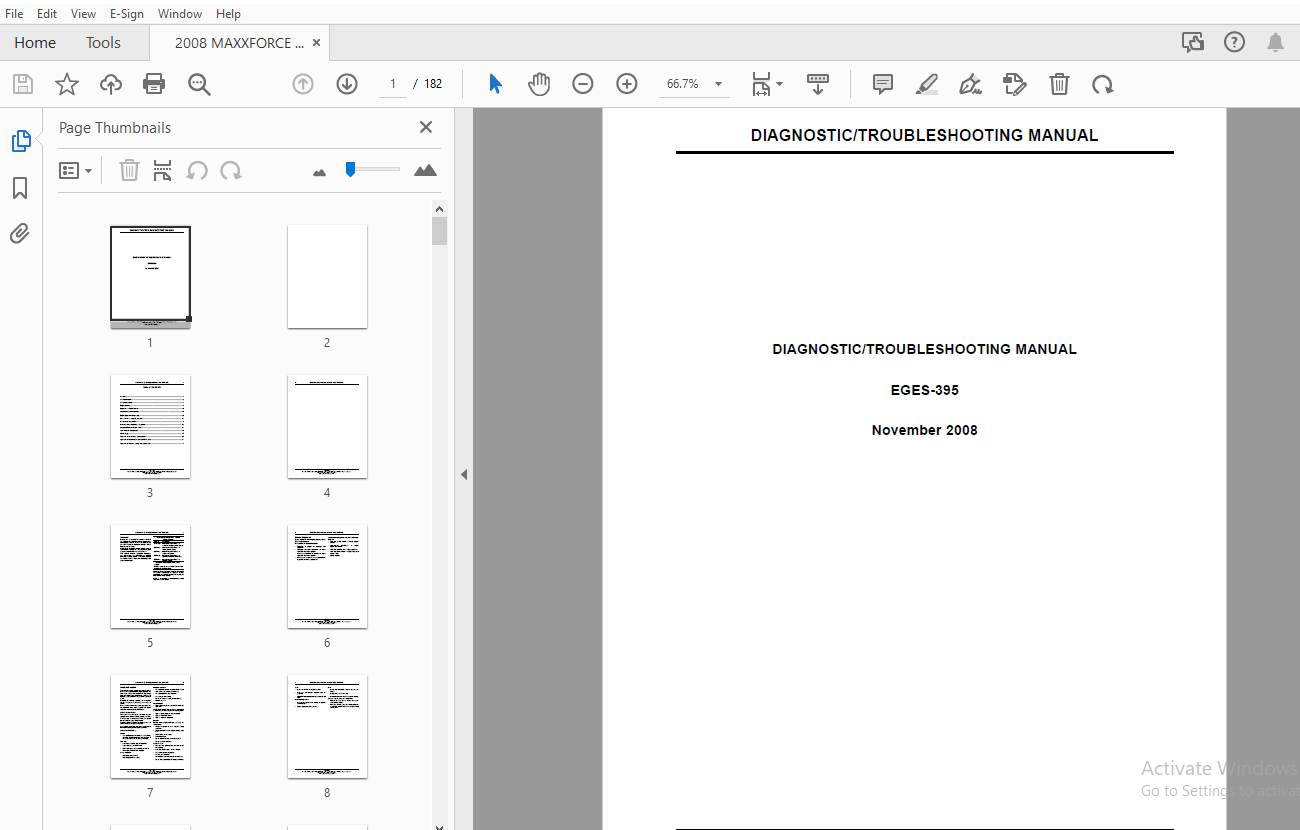This screenshot has height=830, width=1300.
Task: Open the Help question mark icon
Action: 1235,42
